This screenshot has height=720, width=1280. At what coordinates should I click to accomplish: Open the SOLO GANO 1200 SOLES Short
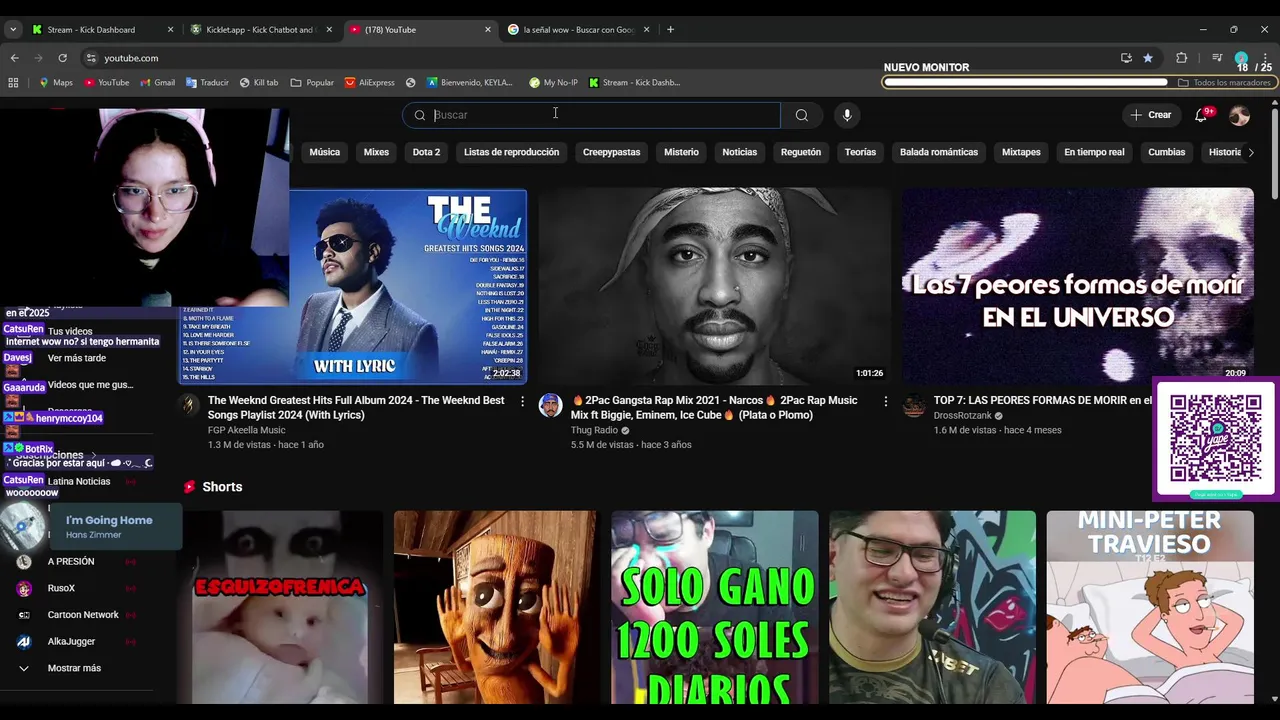714,607
